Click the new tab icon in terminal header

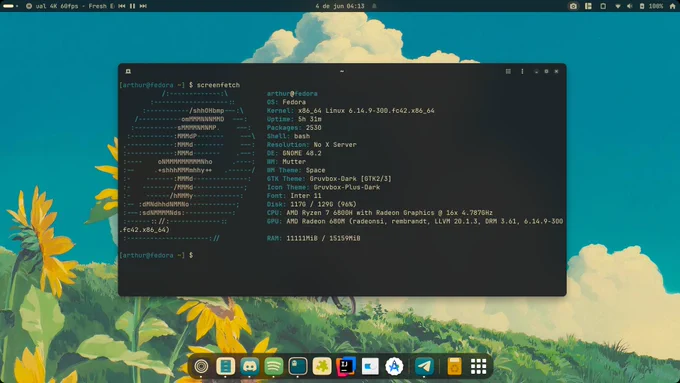(x=128, y=71)
